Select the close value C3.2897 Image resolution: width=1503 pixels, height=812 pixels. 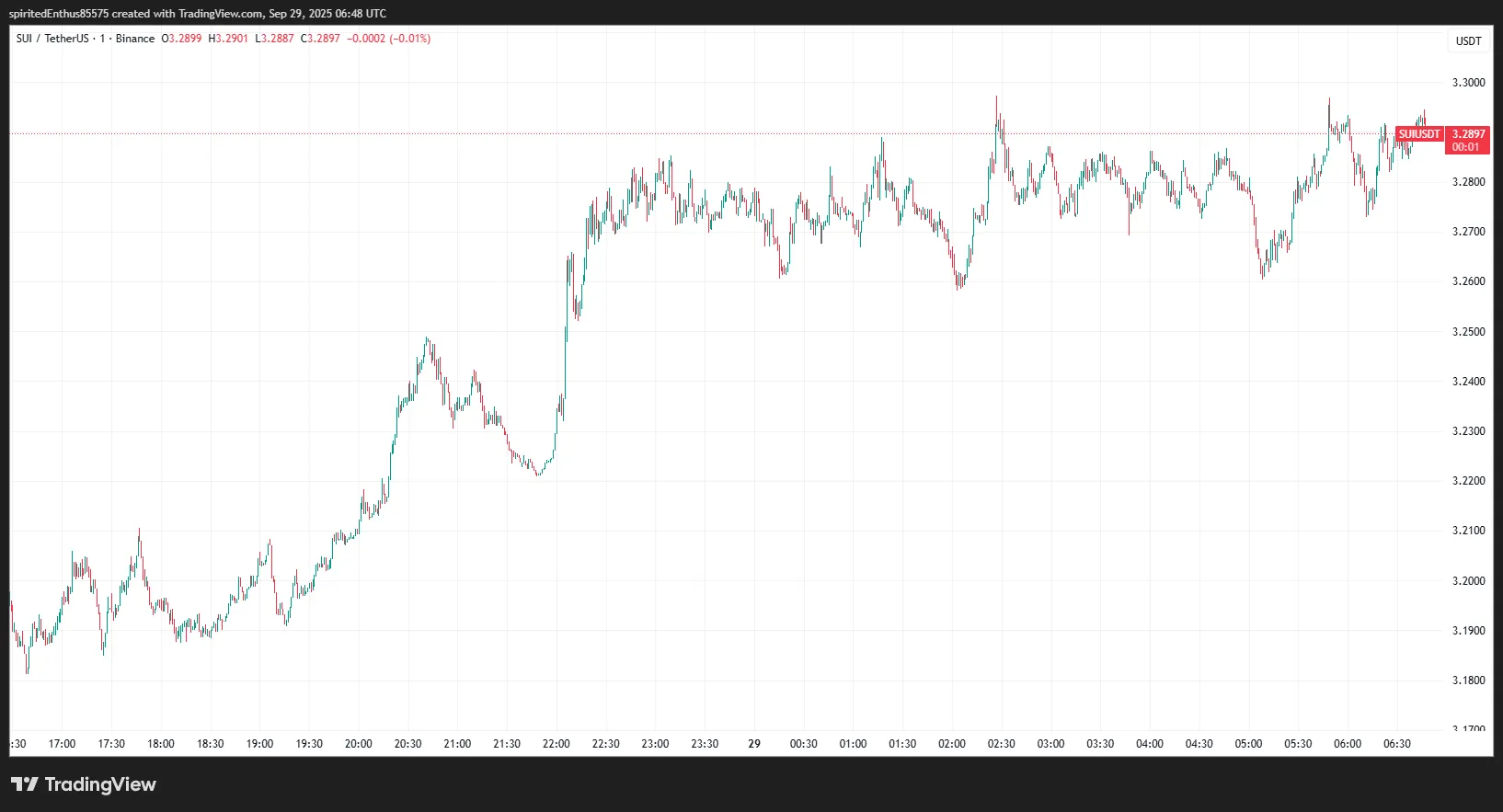[320, 39]
